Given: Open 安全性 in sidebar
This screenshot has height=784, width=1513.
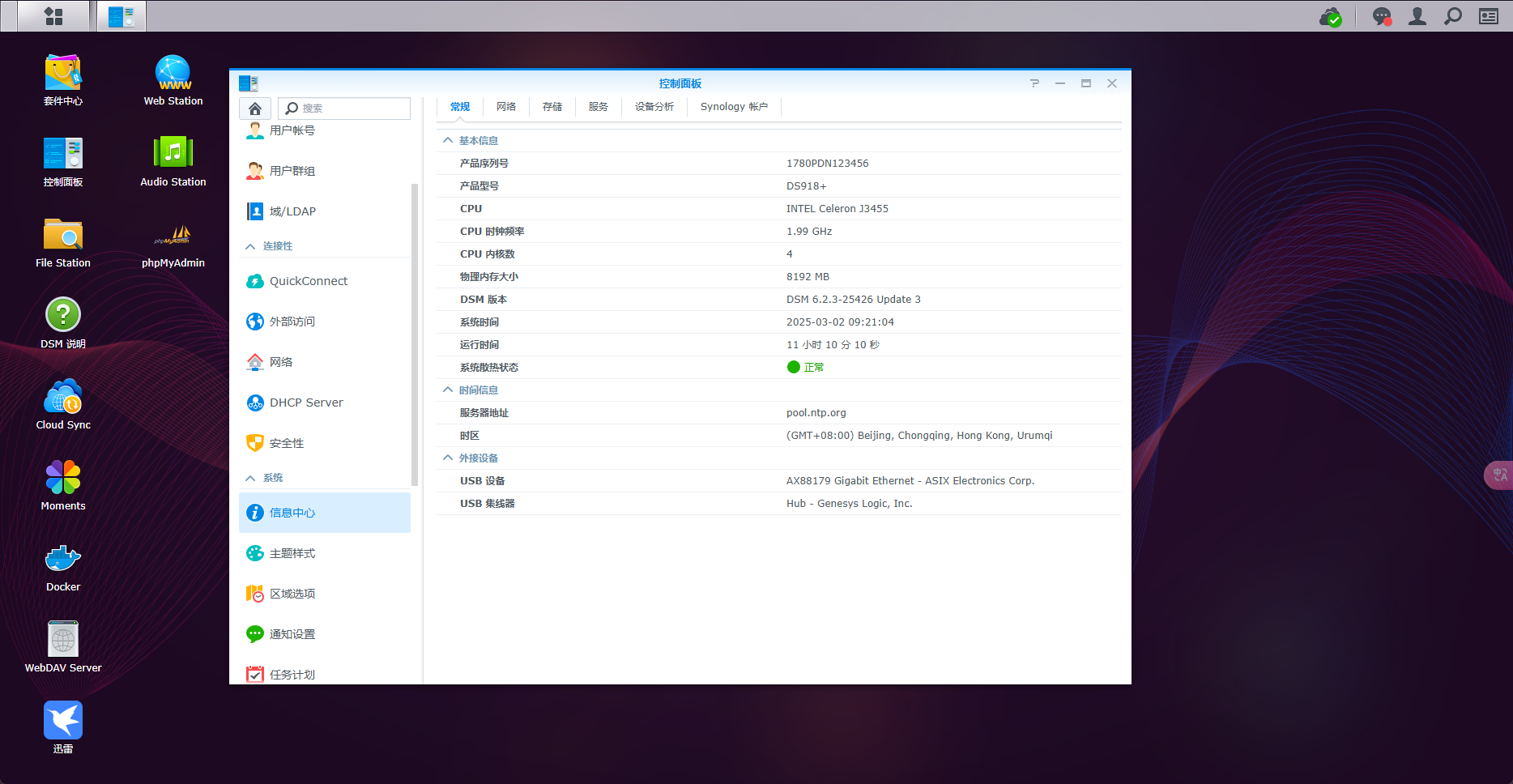Looking at the screenshot, I should [x=325, y=443].
